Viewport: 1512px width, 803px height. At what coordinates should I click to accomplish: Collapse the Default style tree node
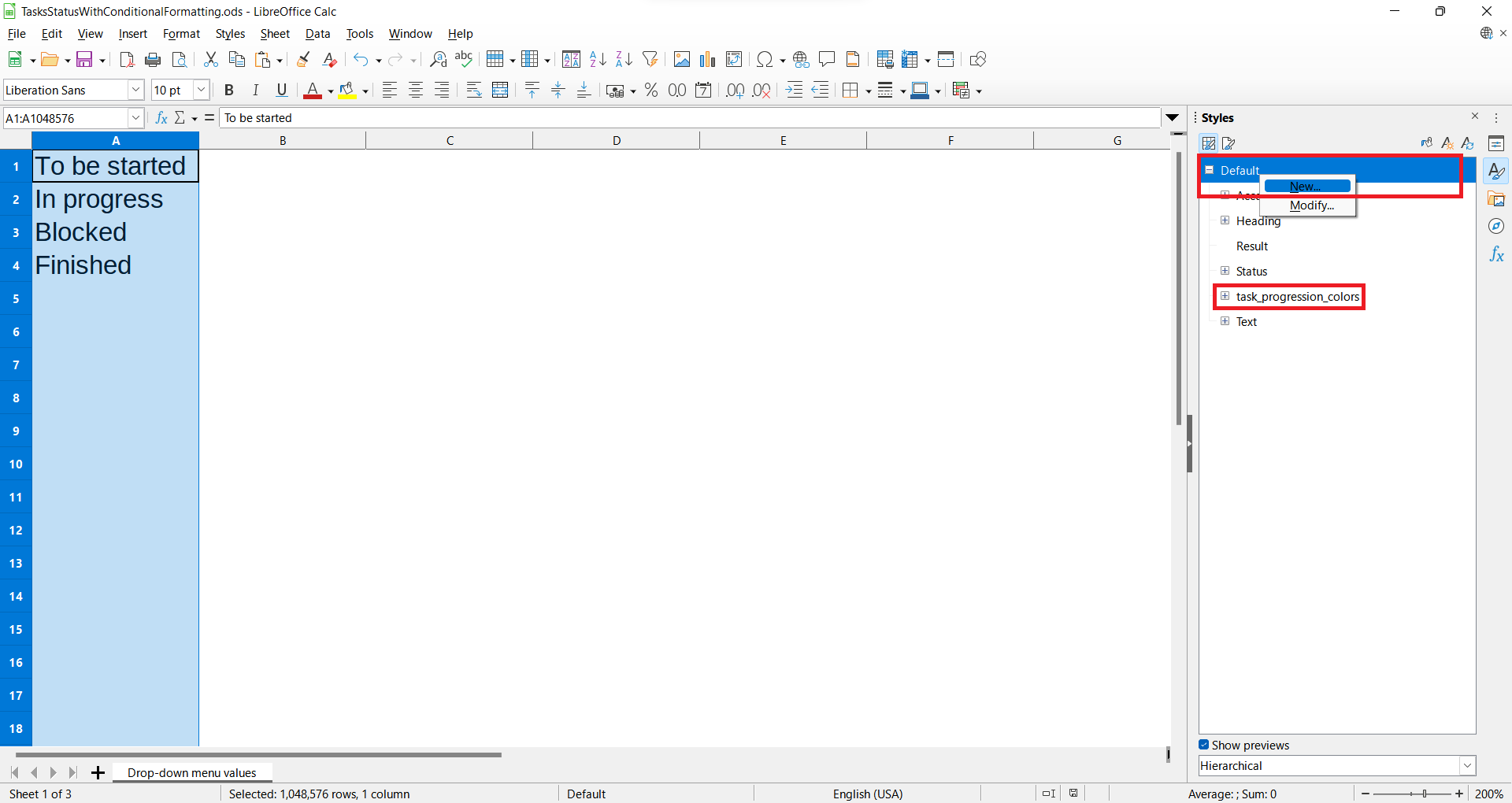coord(1210,170)
